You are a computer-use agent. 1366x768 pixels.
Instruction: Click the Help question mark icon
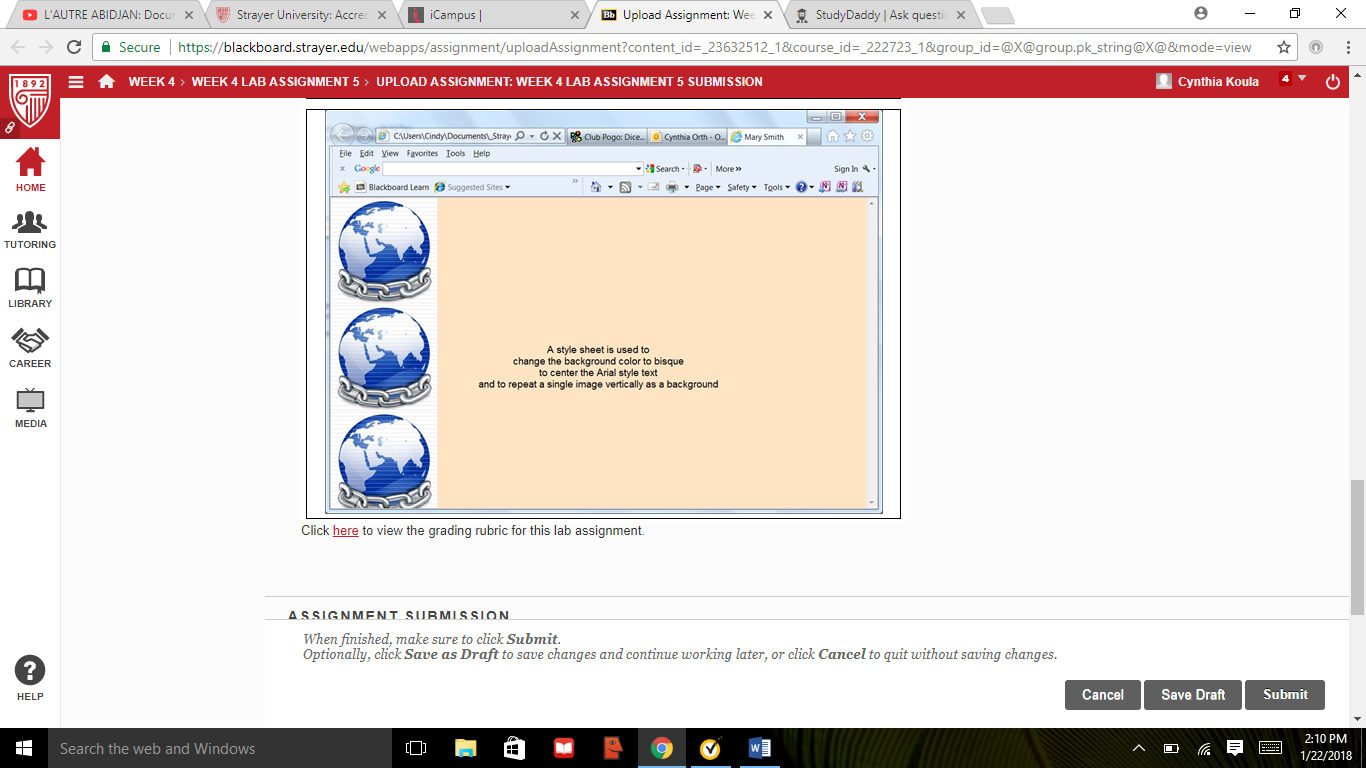coord(30,671)
